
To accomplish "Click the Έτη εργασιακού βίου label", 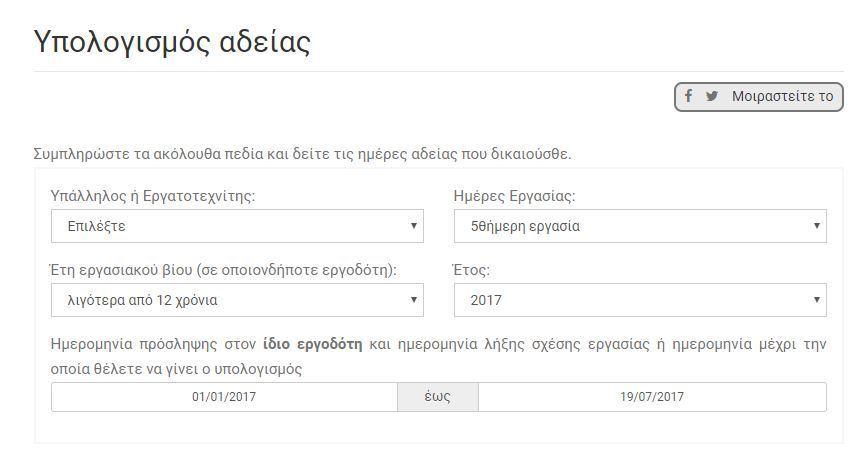I will (x=223, y=270).
